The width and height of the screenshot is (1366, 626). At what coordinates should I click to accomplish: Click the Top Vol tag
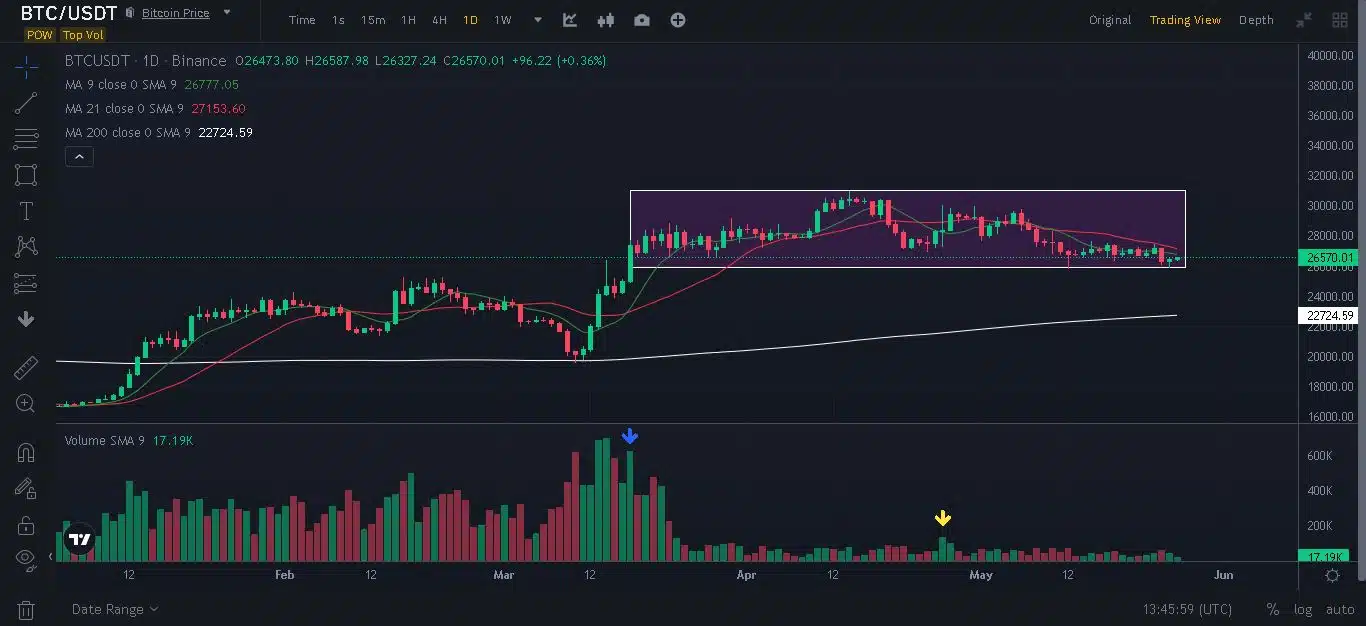pyautogui.click(x=83, y=35)
